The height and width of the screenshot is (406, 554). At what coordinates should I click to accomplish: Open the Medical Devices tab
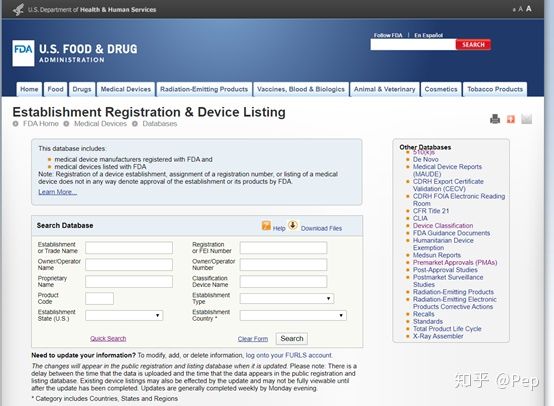coord(126,89)
